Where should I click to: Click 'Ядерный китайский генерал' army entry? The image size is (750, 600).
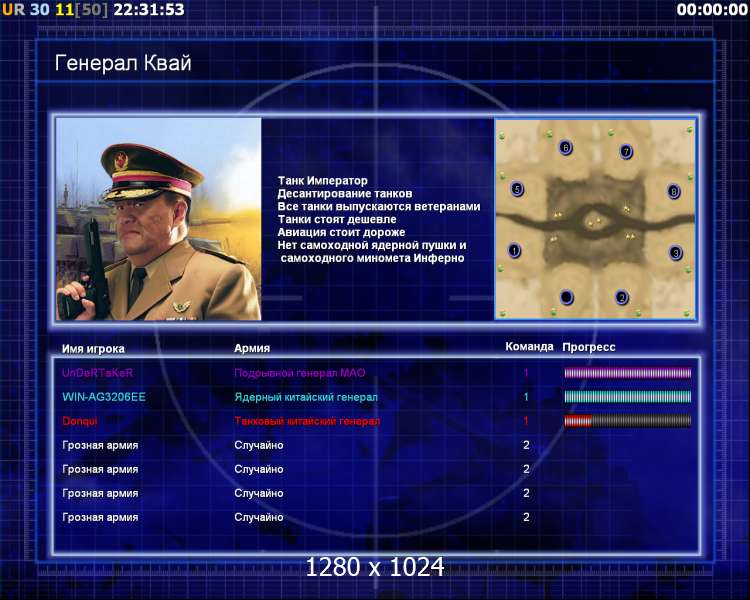coord(306,397)
